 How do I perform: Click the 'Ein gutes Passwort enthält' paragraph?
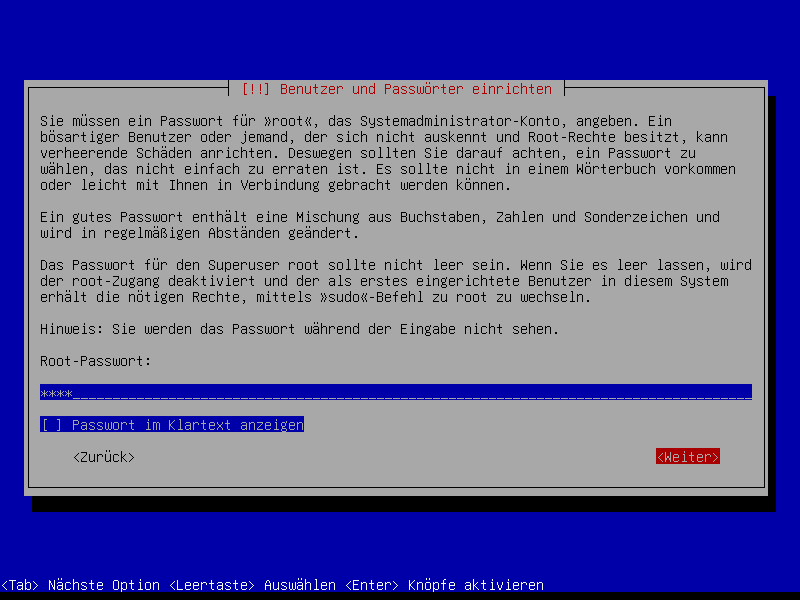[x=380, y=225]
